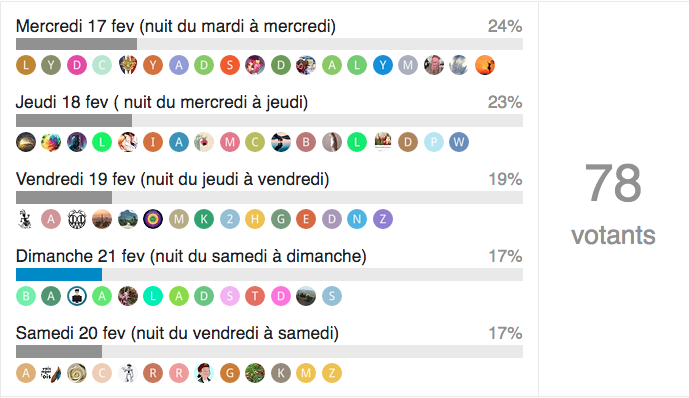The width and height of the screenshot is (689, 398).
Task: Select the orange I avatar in Jeudi row
Action: 153,142
